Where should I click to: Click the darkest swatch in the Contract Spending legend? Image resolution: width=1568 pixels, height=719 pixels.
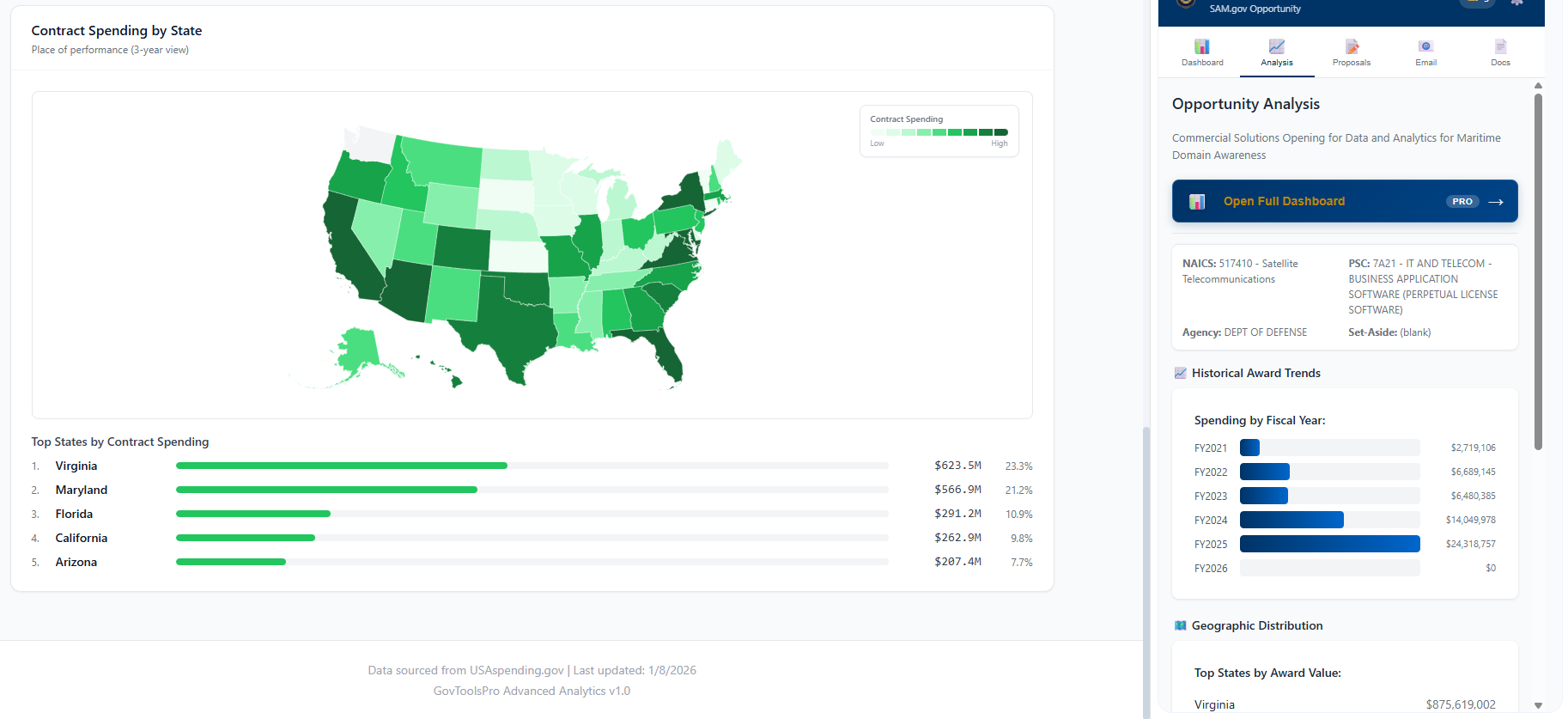click(1001, 132)
